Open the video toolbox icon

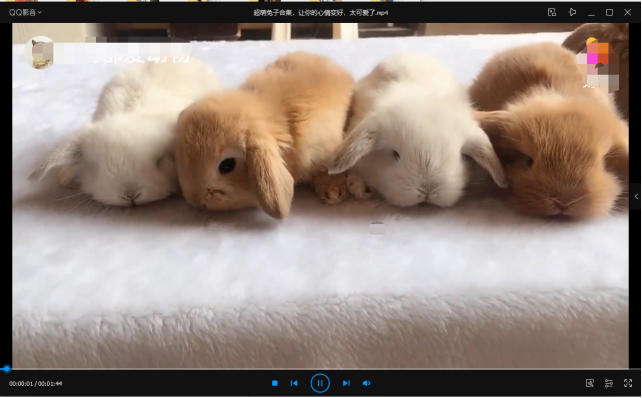point(590,383)
